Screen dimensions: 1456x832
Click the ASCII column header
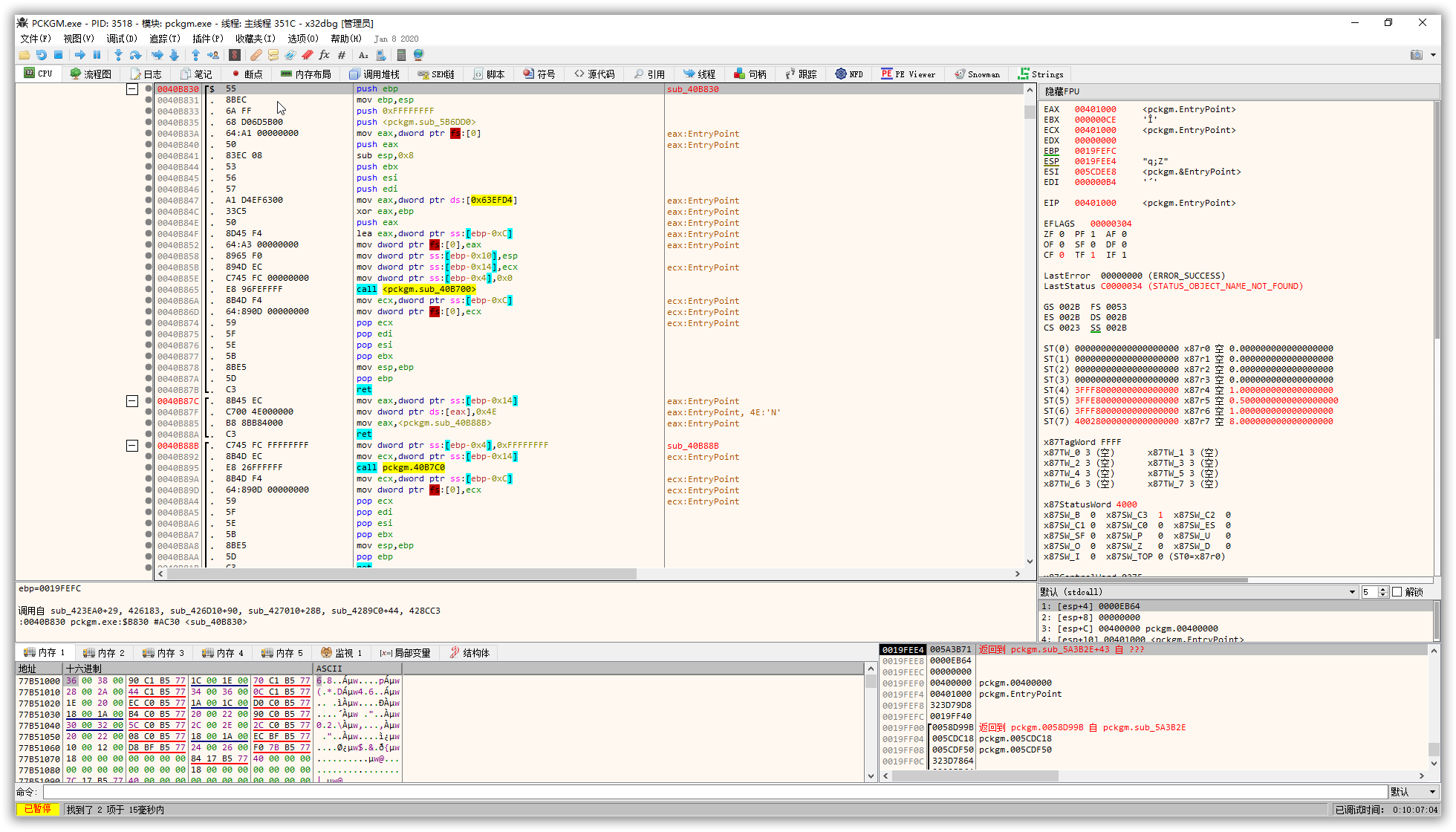pos(357,669)
